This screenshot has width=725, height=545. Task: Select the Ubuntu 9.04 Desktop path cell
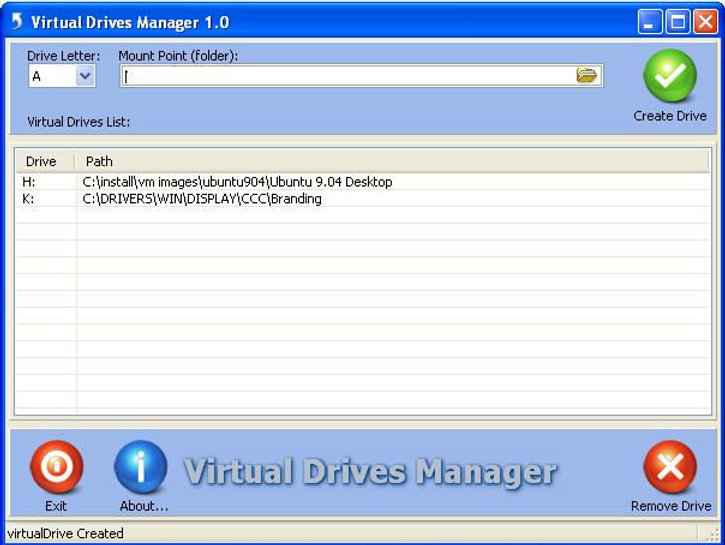[x=238, y=182]
